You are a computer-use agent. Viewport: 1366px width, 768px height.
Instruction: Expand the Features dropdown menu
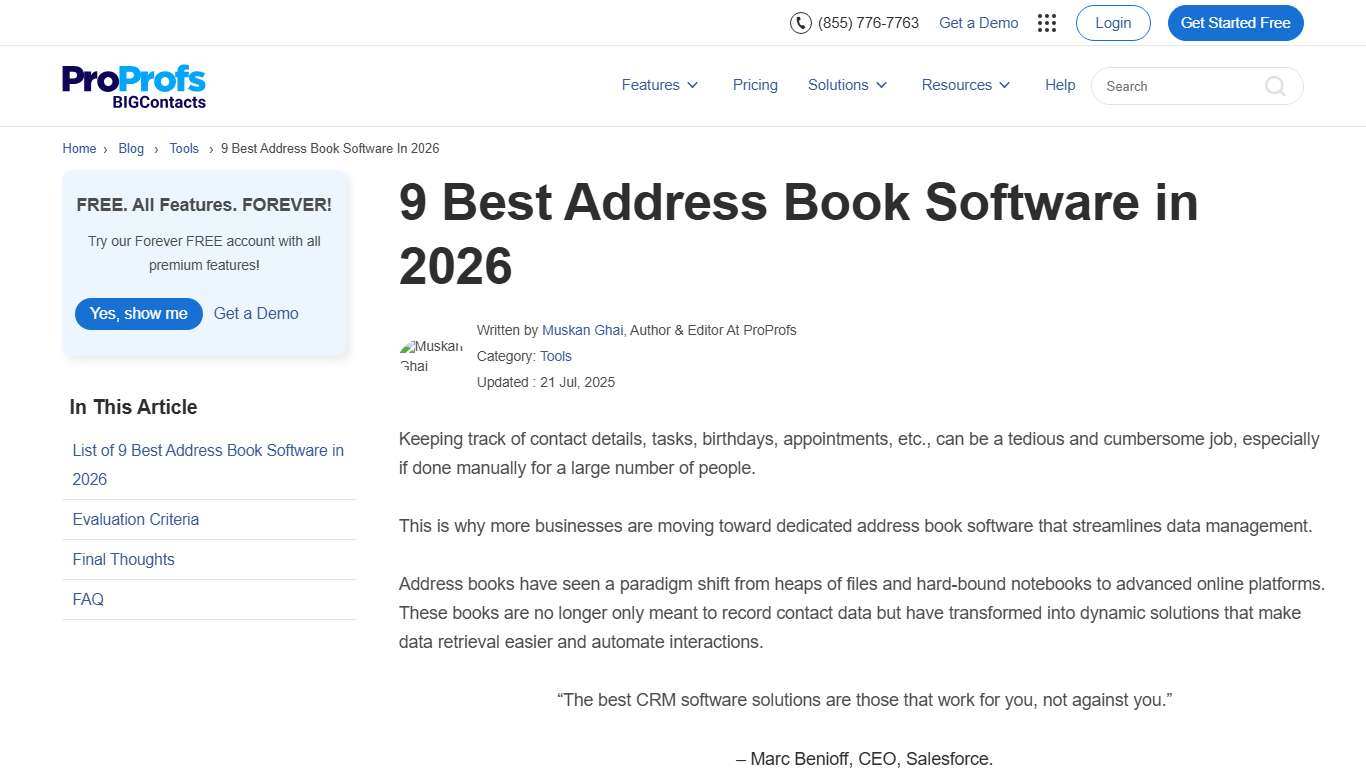coord(658,85)
